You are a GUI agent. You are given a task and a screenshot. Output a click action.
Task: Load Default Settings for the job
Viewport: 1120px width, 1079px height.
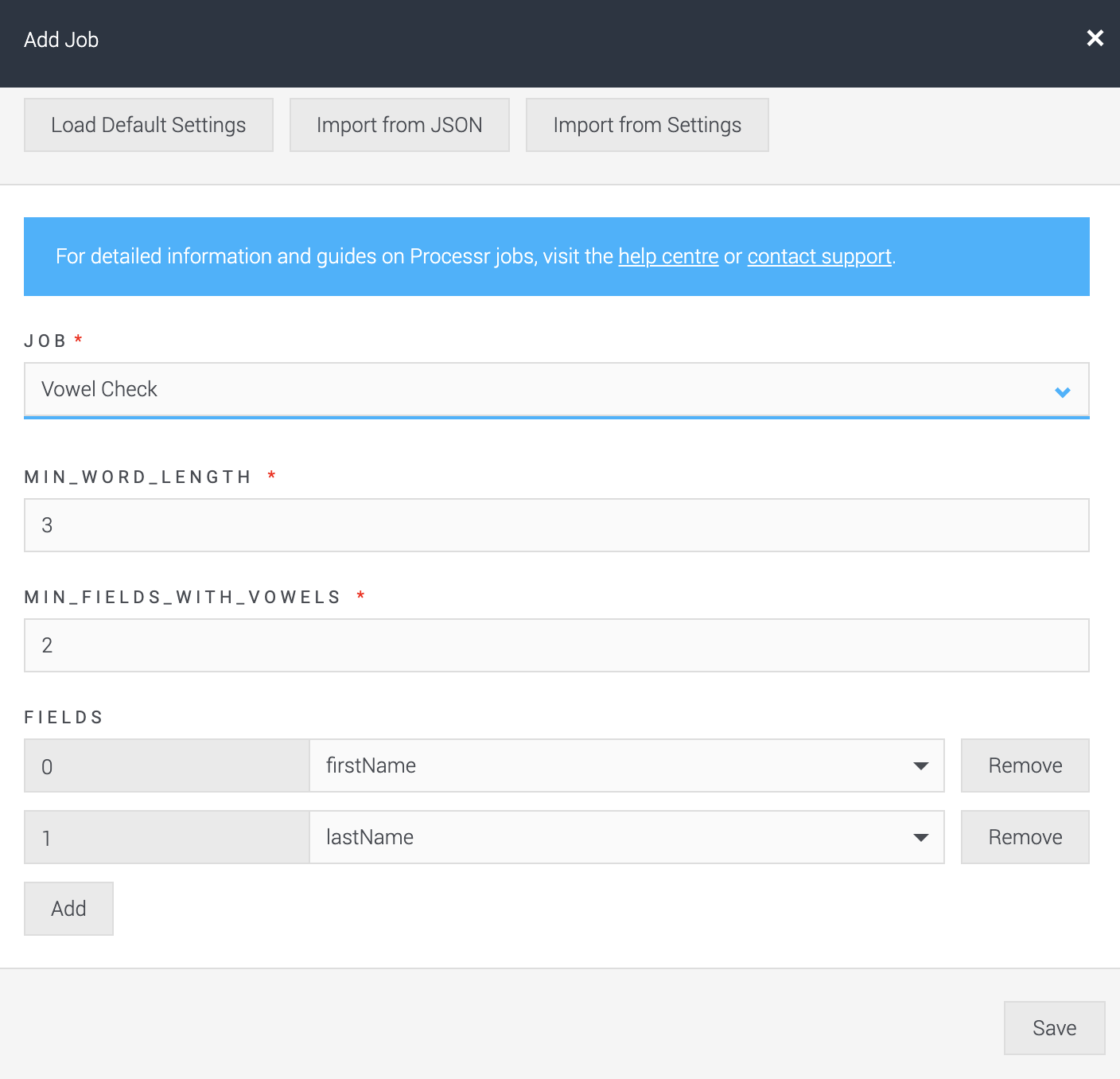pos(148,124)
